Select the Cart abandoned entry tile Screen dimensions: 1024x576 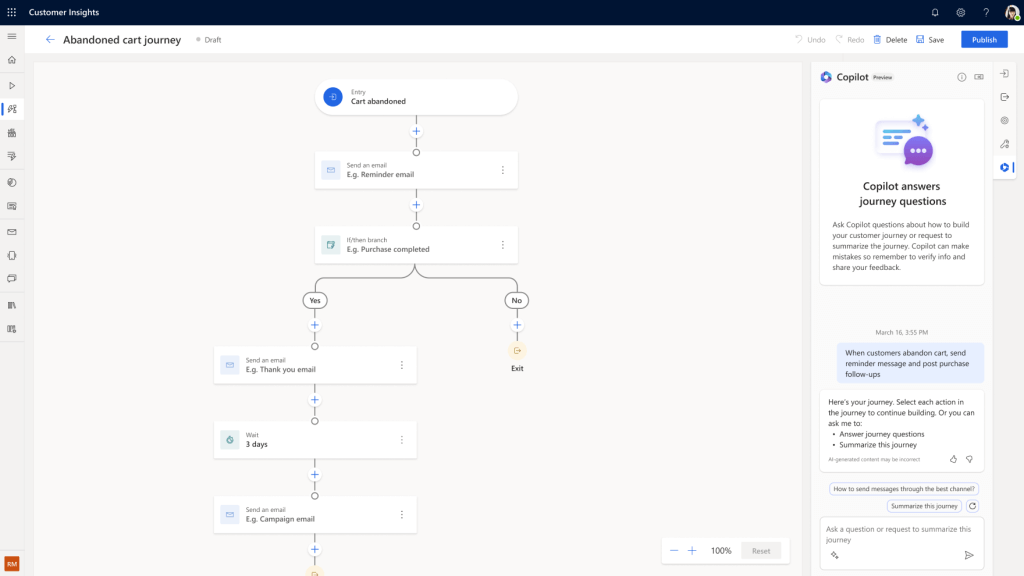click(x=416, y=97)
